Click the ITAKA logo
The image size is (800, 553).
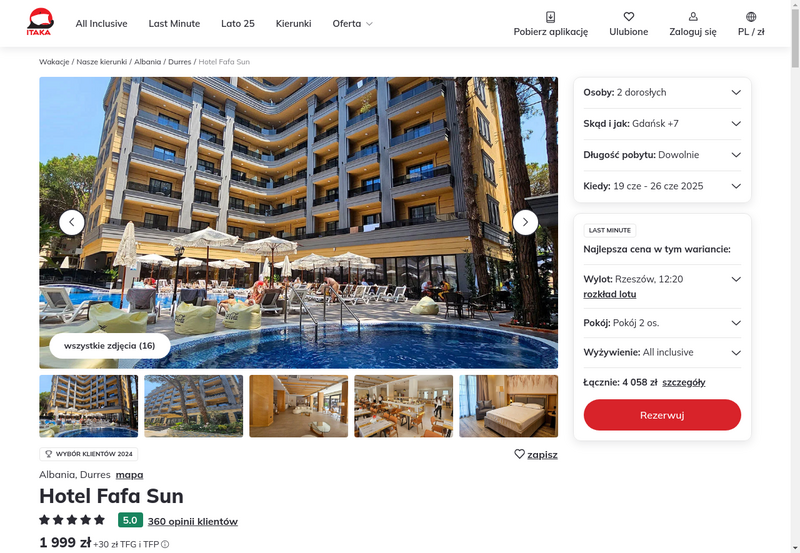40,22
